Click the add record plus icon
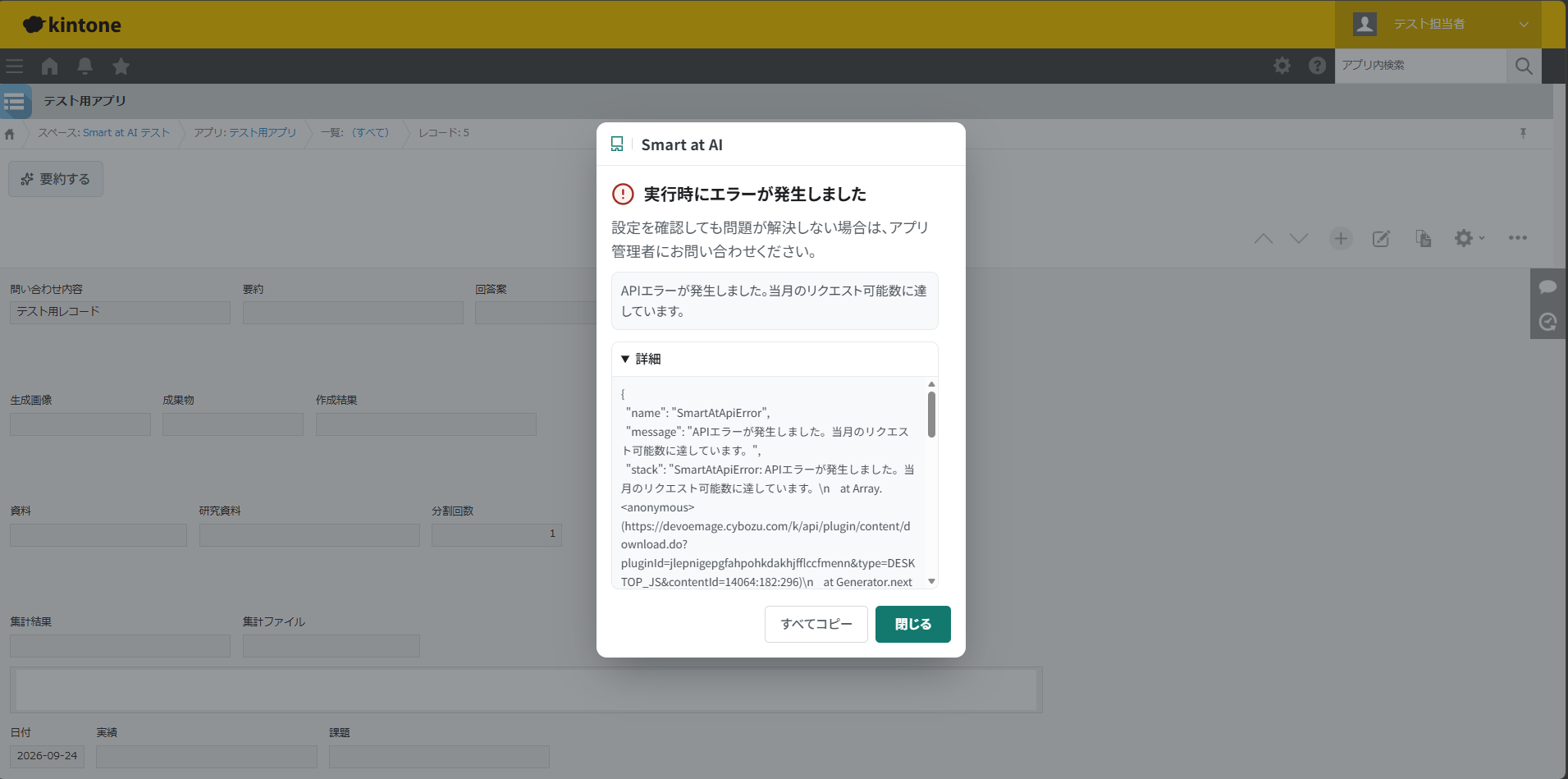The height and width of the screenshot is (779, 1568). click(1341, 239)
